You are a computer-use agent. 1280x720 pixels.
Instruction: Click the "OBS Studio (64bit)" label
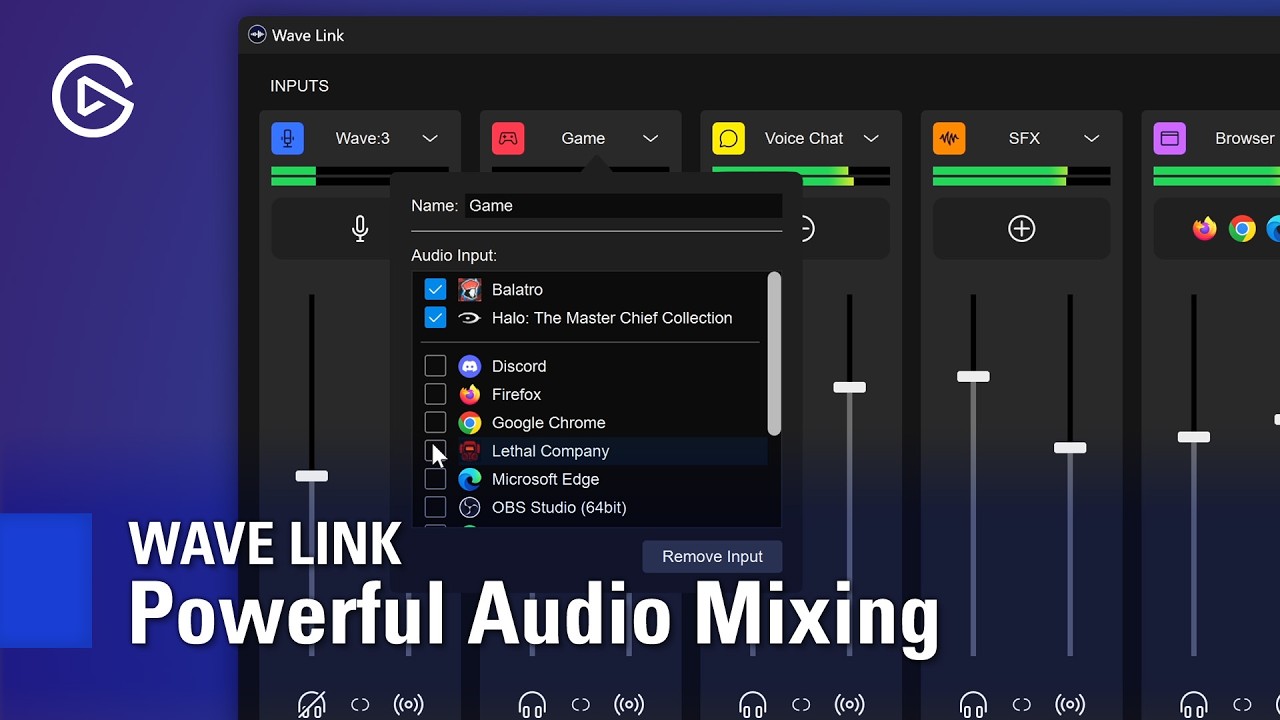click(559, 507)
